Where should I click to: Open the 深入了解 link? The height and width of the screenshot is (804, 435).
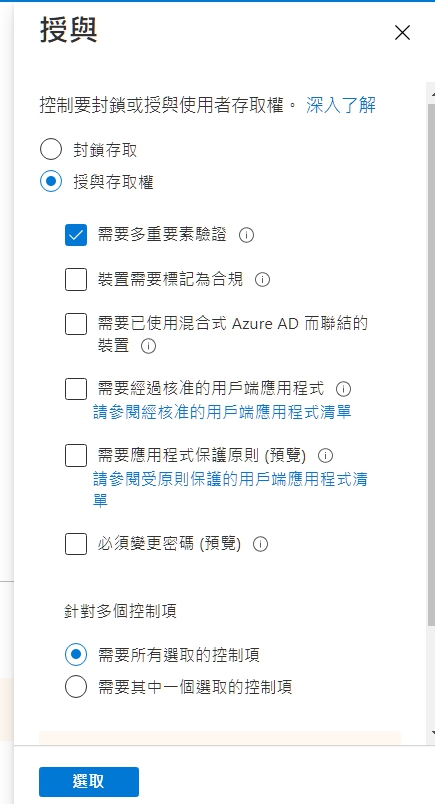(341, 105)
